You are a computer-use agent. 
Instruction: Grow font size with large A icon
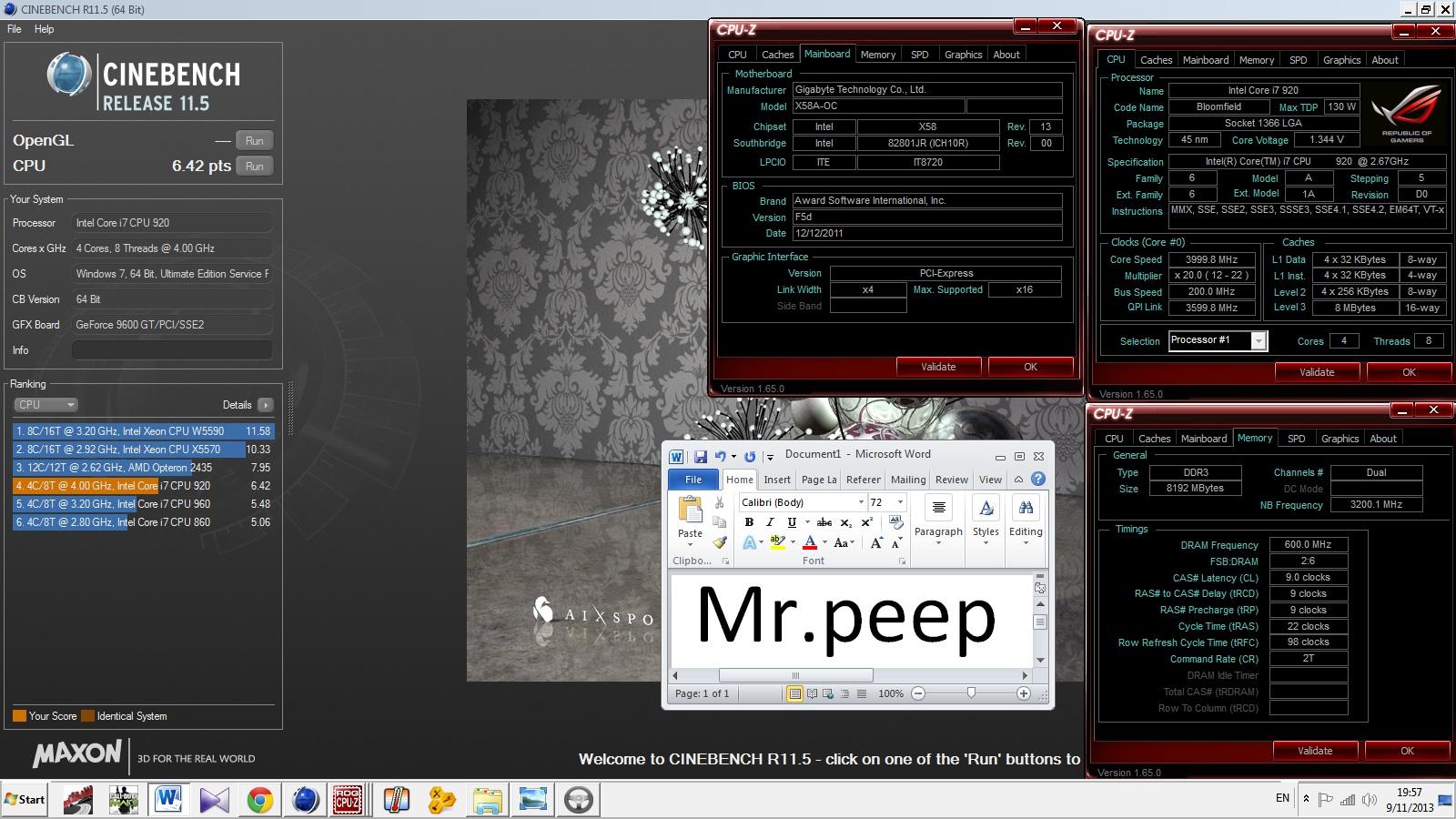coord(875,542)
